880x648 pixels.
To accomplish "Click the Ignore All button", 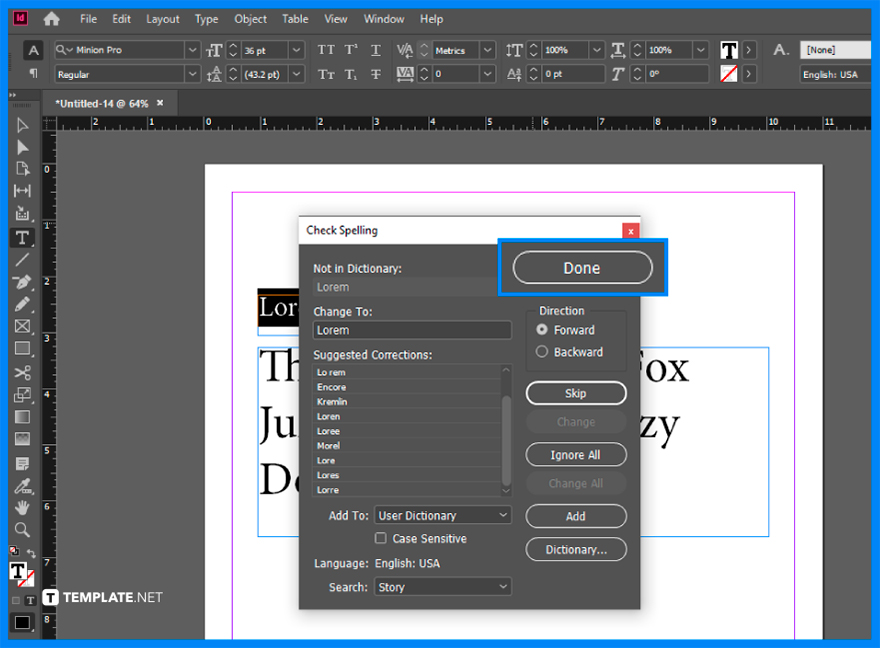I will point(576,455).
